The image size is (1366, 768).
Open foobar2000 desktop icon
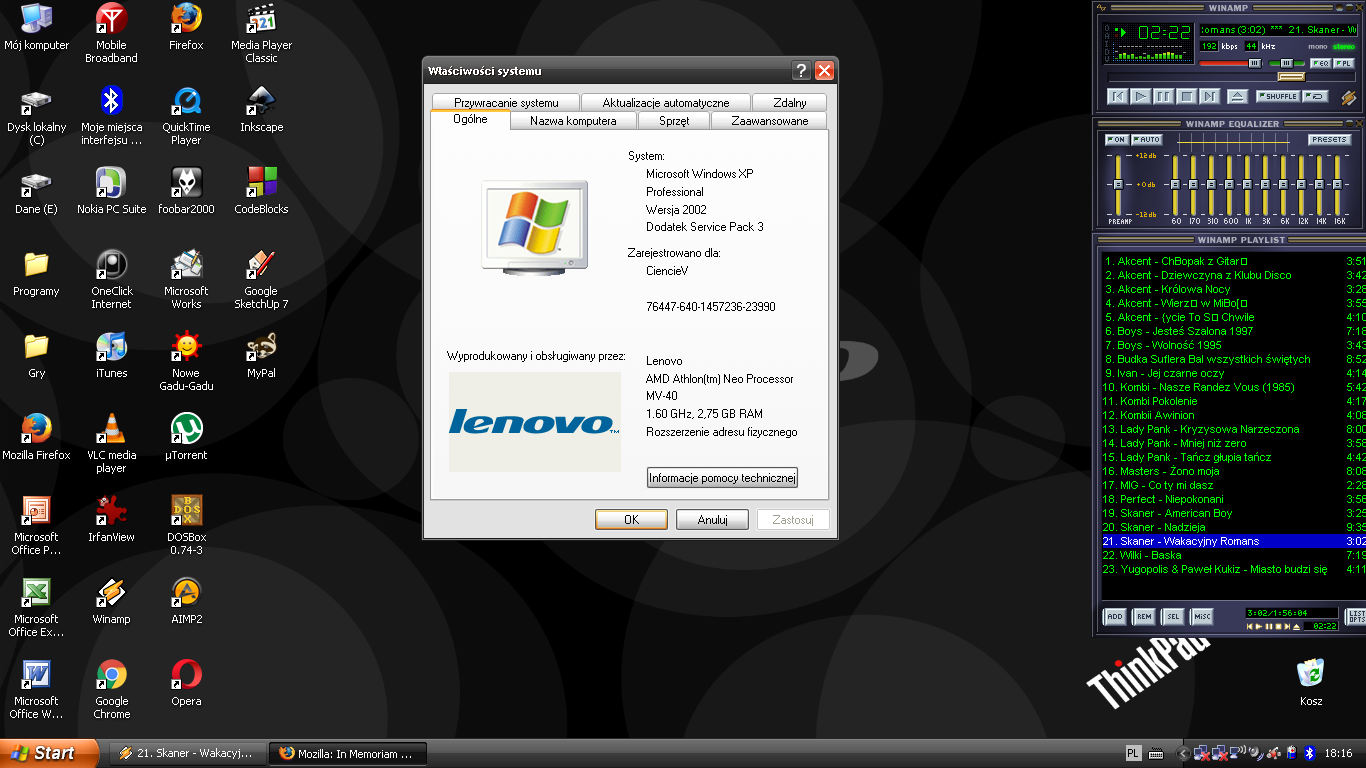coord(186,192)
